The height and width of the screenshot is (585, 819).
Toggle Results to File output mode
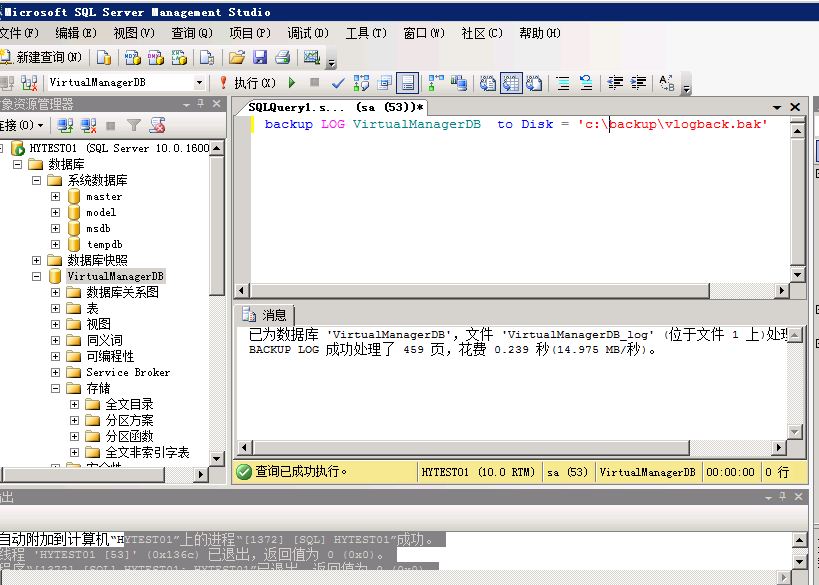(x=534, y=83)
